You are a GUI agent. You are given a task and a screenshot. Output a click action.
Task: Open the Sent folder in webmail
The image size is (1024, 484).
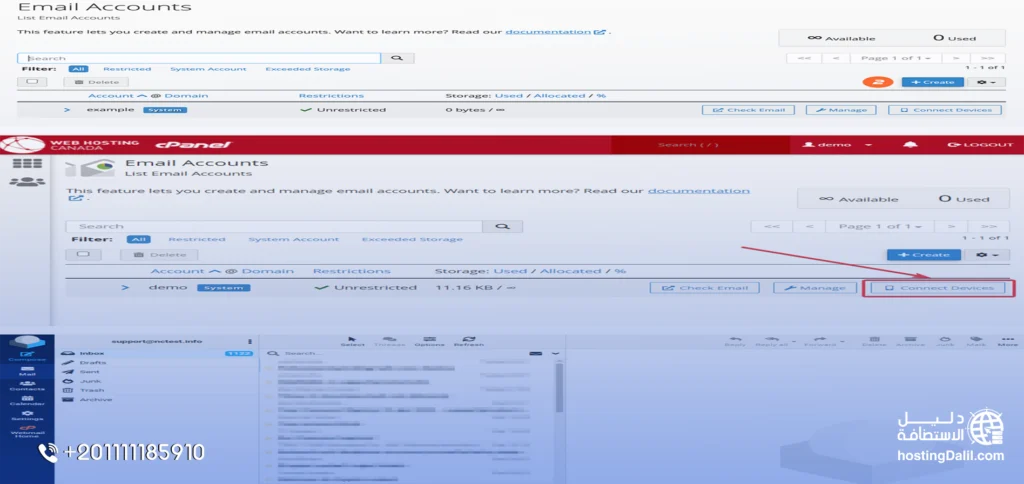157,372
